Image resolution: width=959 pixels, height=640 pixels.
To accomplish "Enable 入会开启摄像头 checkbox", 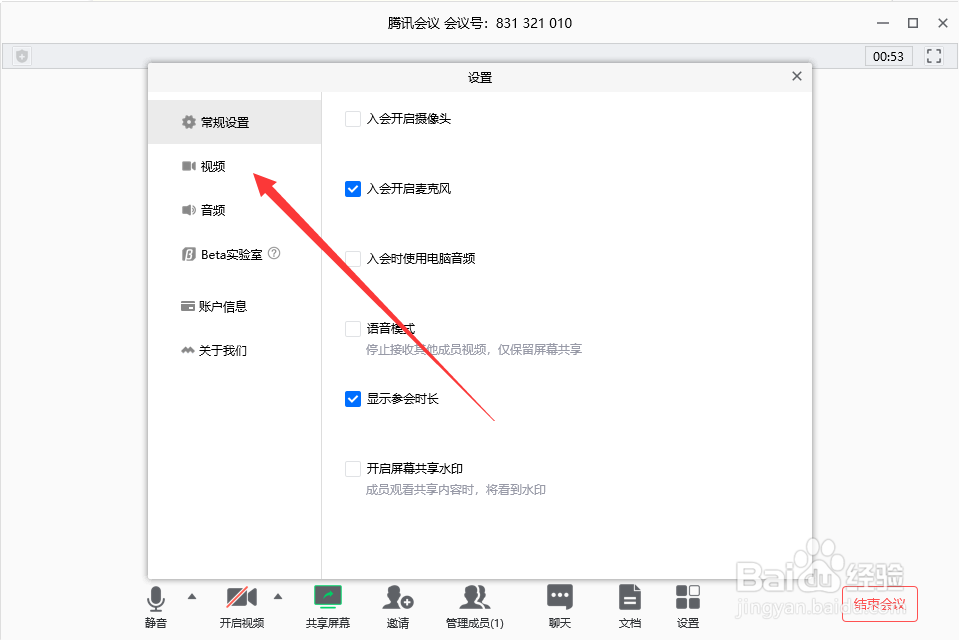I will pyautogui.click(x=352, y=118).
